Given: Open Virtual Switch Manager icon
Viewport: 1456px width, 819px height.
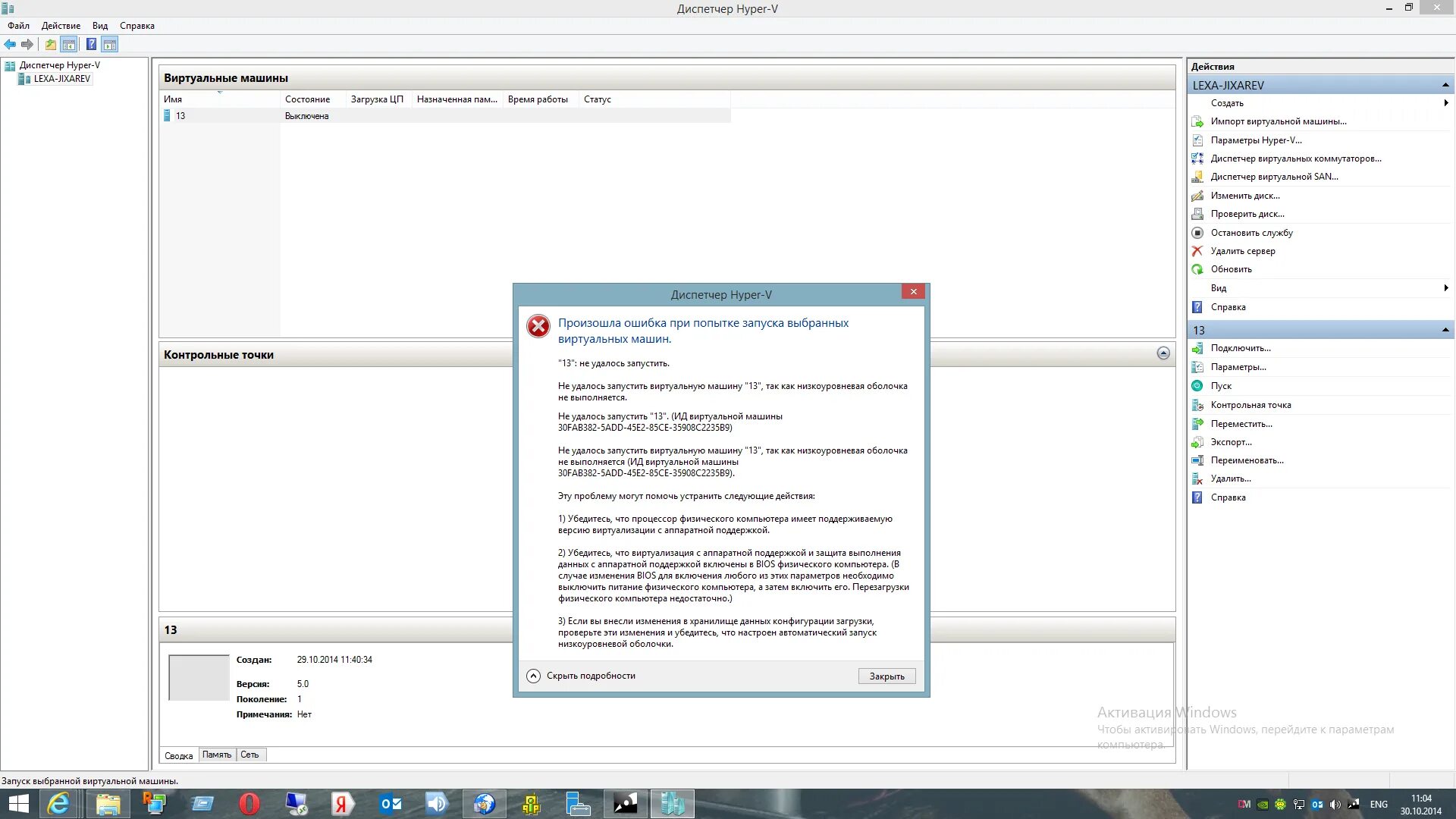Looking at the screenshot, I should (1197, 158).
